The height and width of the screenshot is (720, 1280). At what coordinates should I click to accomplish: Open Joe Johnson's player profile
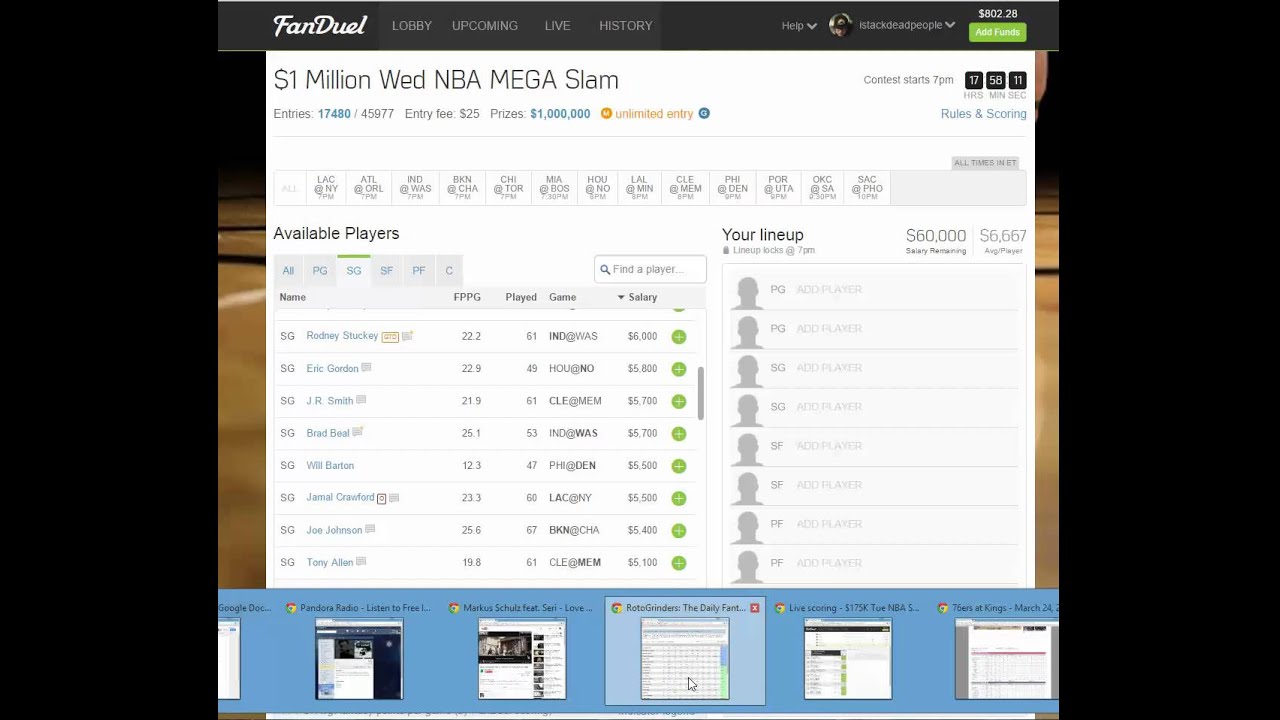tap(334, 530)
